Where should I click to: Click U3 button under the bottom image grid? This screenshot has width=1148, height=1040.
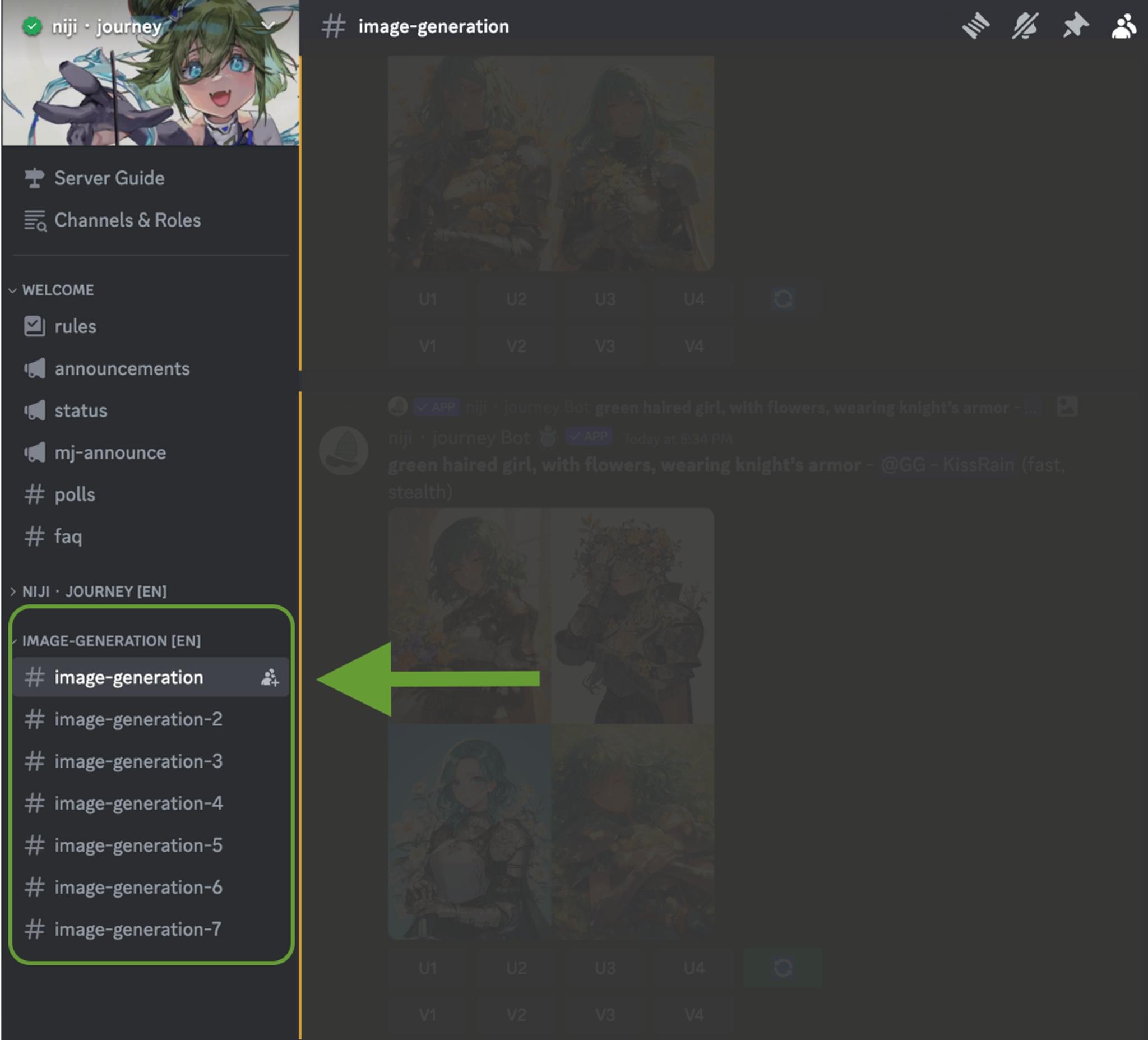click(x=605, y=968)
